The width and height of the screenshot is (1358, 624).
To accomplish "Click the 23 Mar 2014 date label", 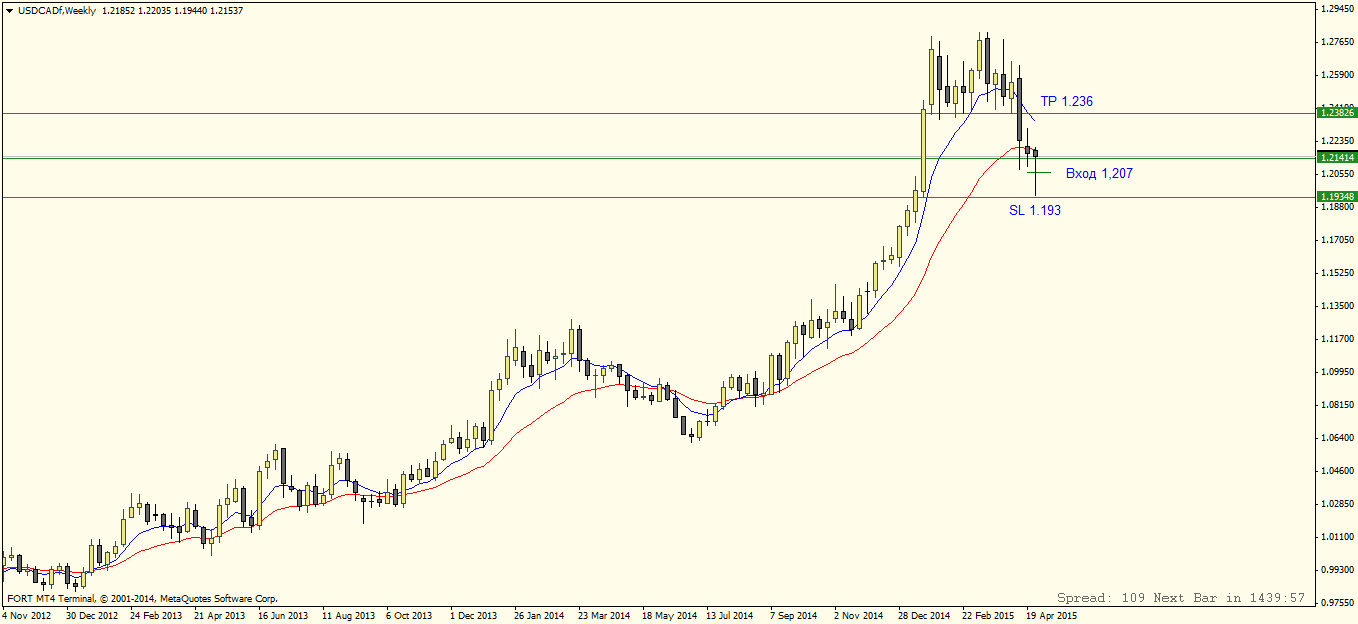I will click(x=604, y=616).
